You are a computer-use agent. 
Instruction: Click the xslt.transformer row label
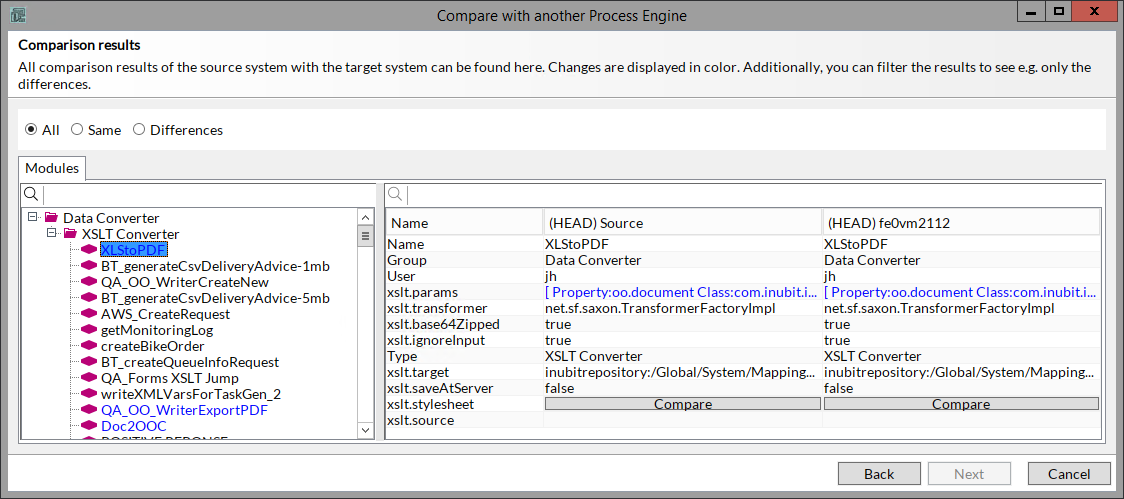[x=437, y=308]
